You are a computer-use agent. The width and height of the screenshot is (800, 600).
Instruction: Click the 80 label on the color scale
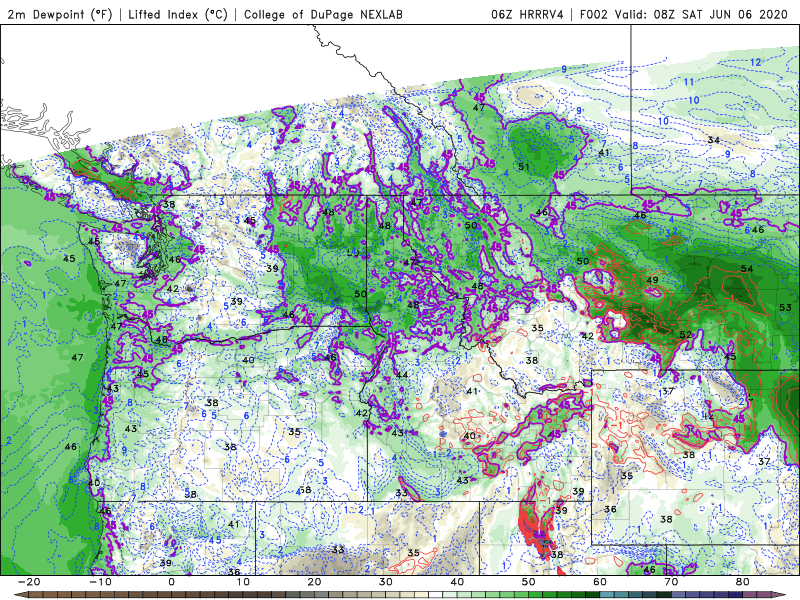tap(743, 582)
